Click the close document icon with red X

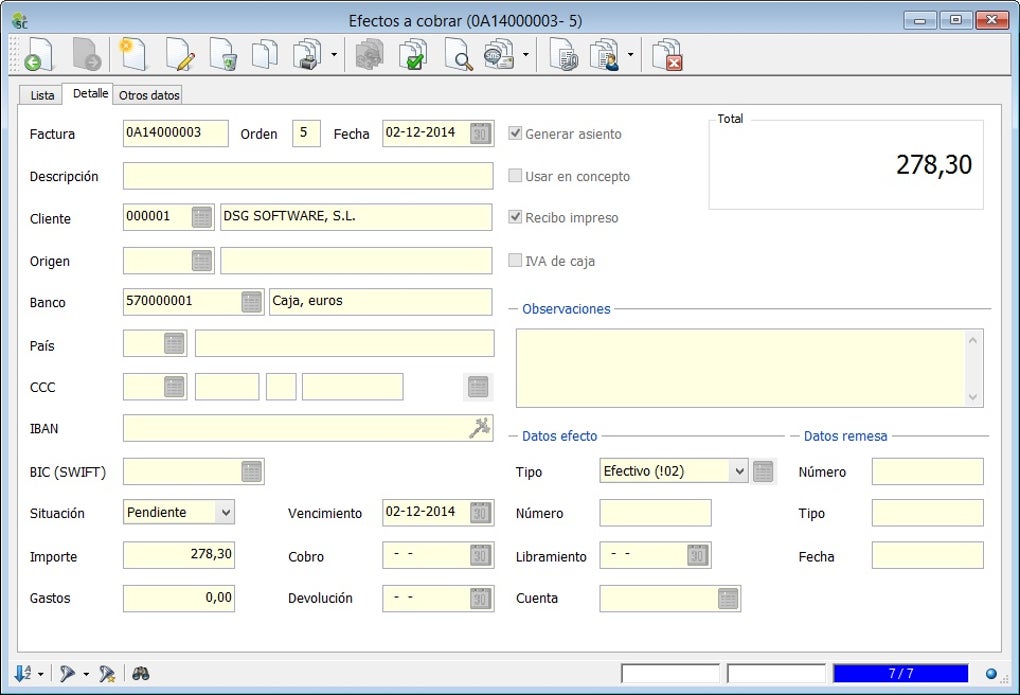pos(667,54)
